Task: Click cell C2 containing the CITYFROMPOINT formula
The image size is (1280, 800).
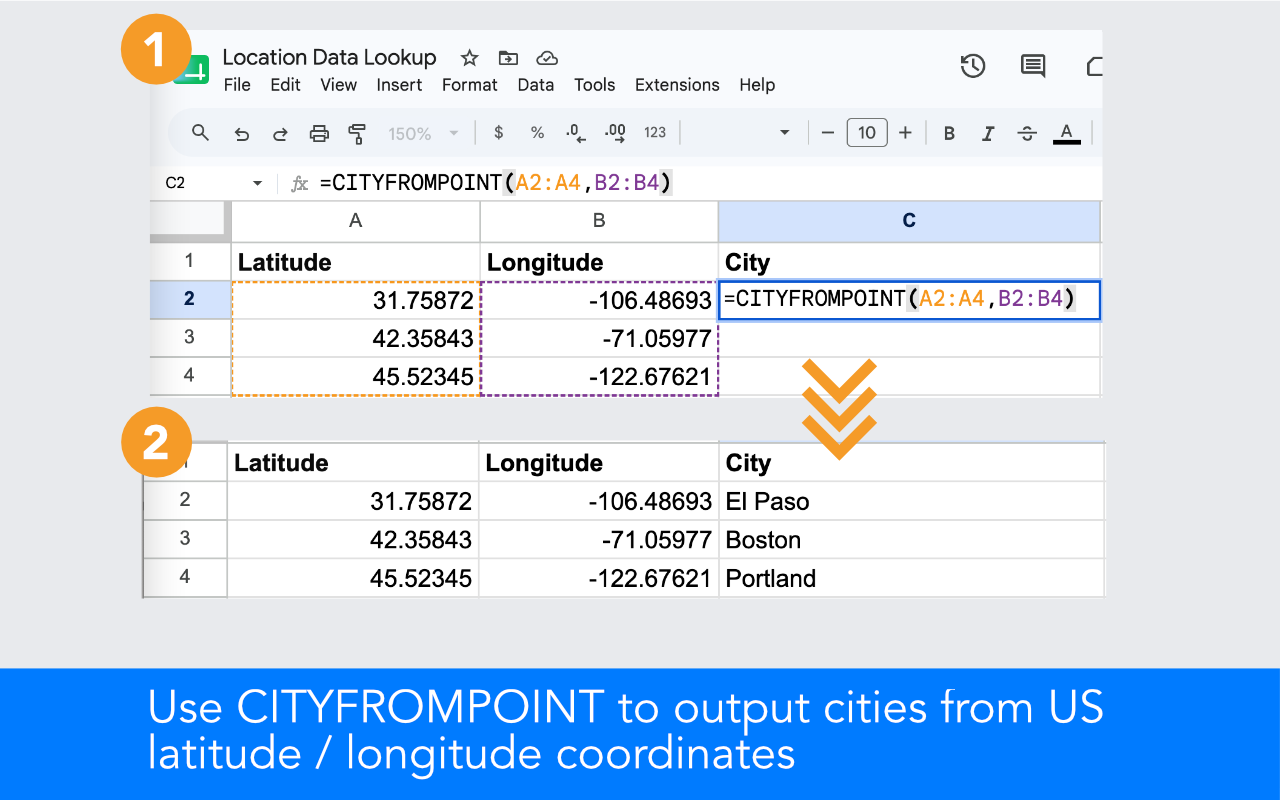Action: click(909, 300)
